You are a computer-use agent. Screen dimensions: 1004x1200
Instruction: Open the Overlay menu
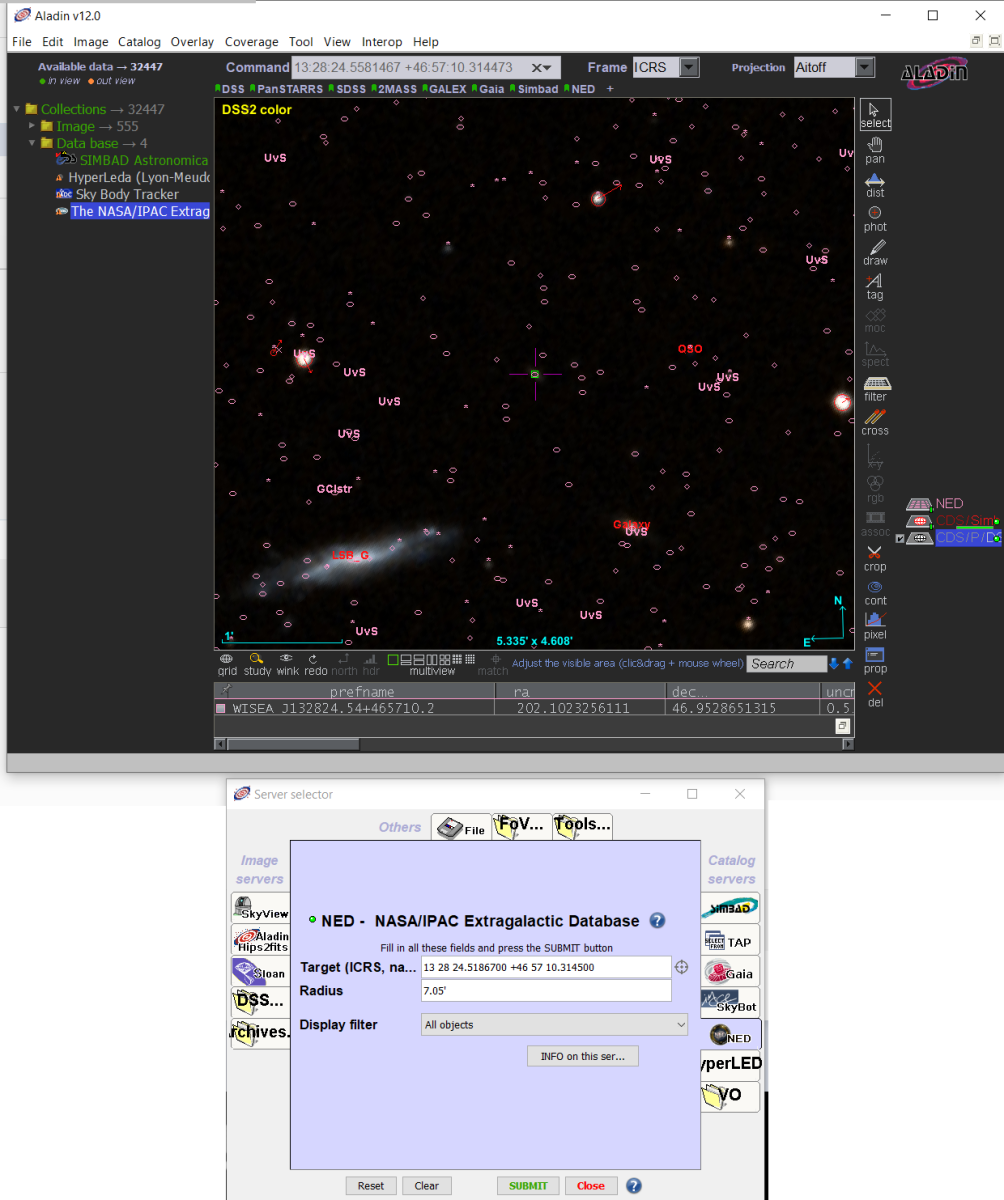(x=192, y=42)
